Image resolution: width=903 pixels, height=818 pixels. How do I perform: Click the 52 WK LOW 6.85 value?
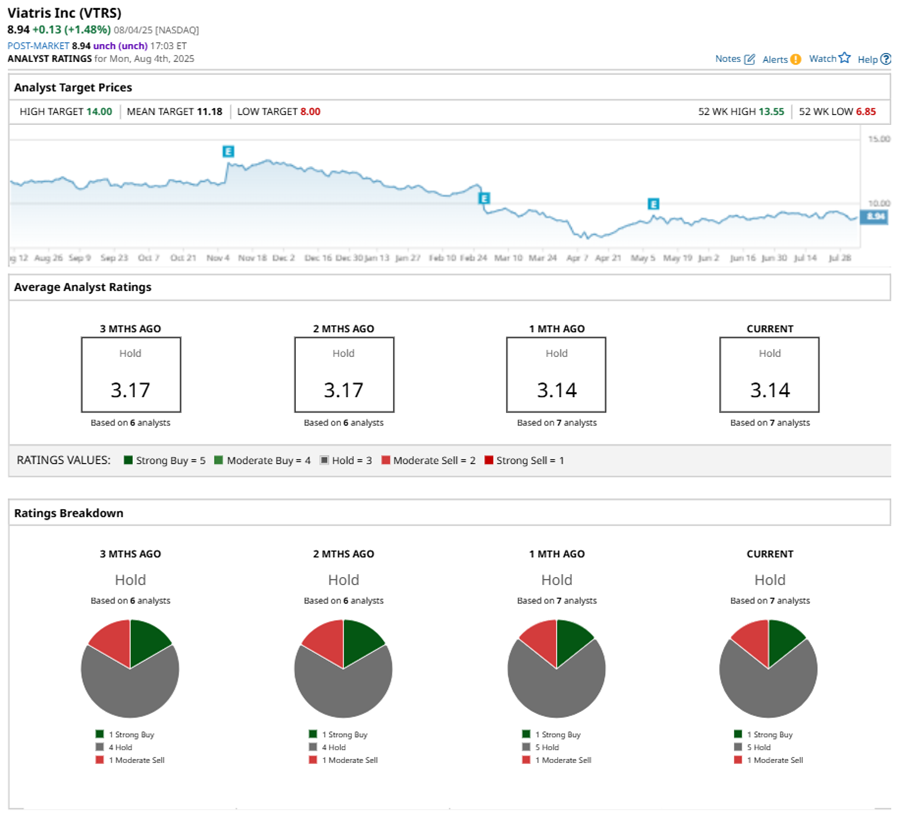[x=866, y=112]
